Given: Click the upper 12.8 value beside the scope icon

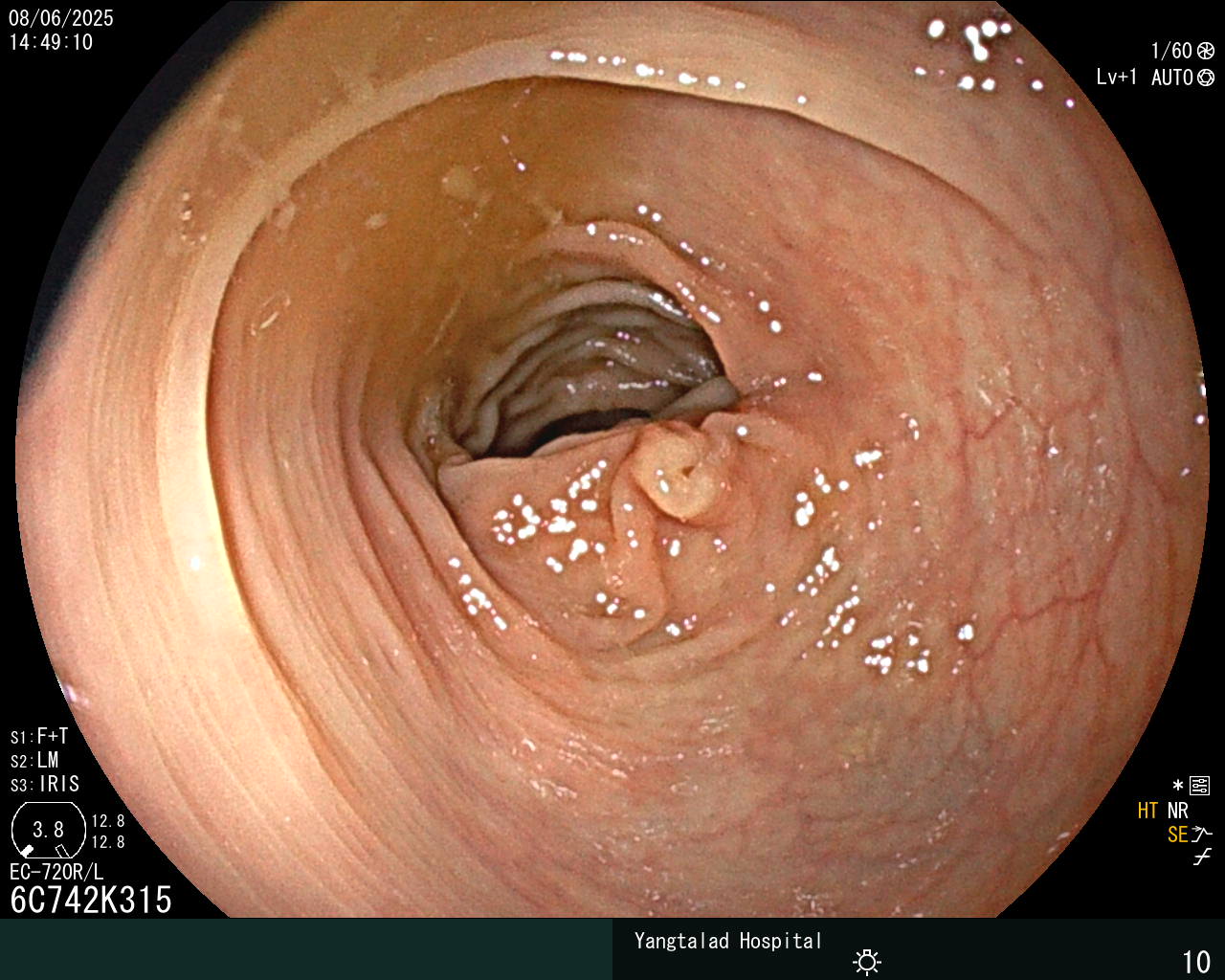Looking at the screenshot, I should pos(108,821).
